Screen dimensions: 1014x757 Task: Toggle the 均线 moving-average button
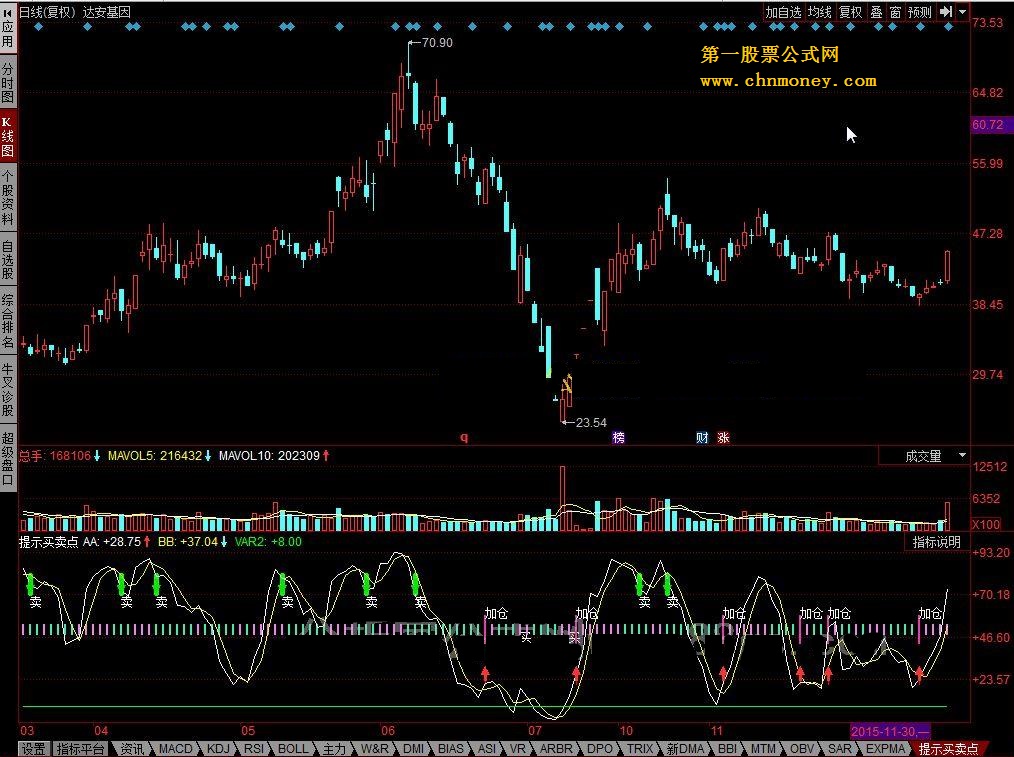819,12
